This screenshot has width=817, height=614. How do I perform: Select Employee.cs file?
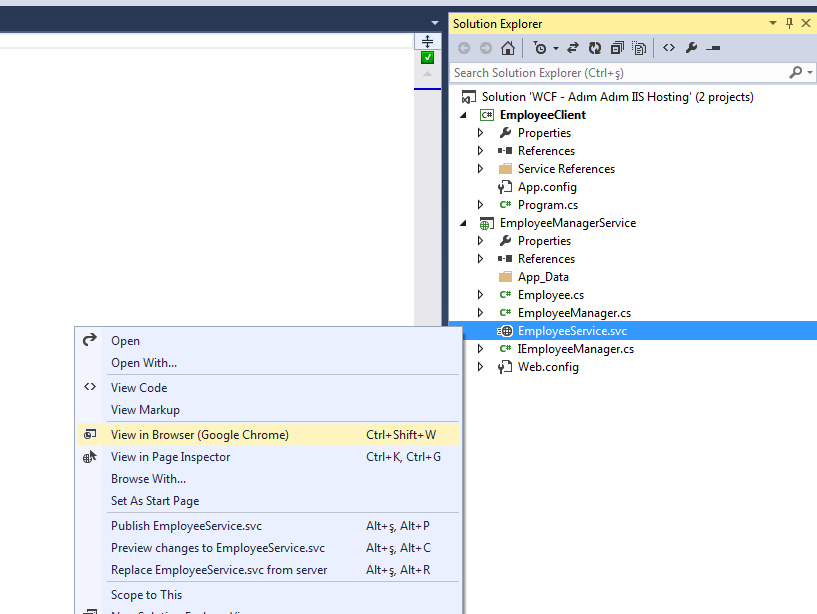551,295
